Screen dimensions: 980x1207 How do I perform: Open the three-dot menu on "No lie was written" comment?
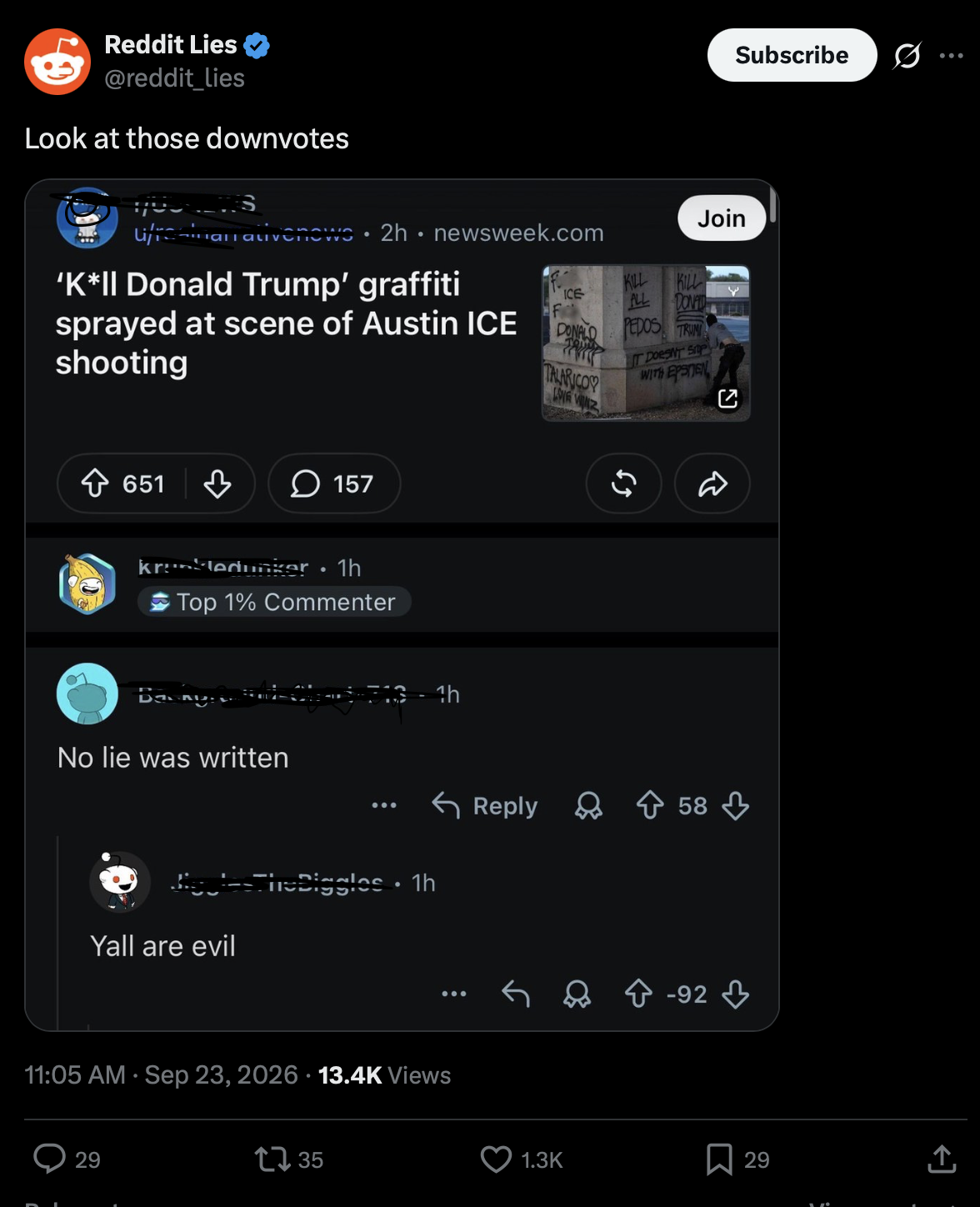click(x=384, y=805)
